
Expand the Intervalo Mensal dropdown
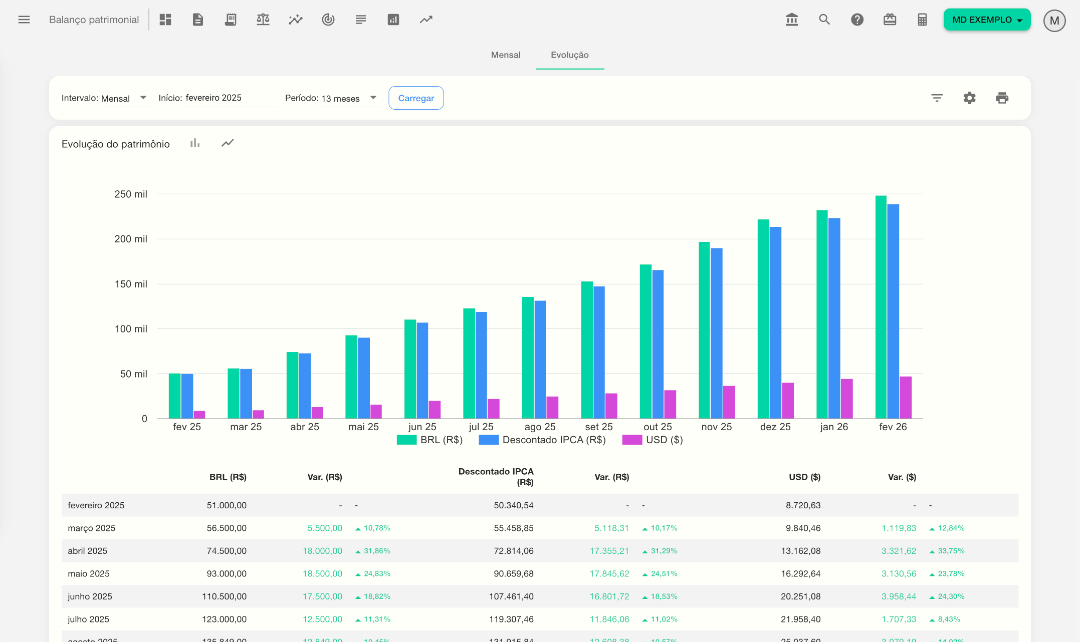(x=105, y=98)
